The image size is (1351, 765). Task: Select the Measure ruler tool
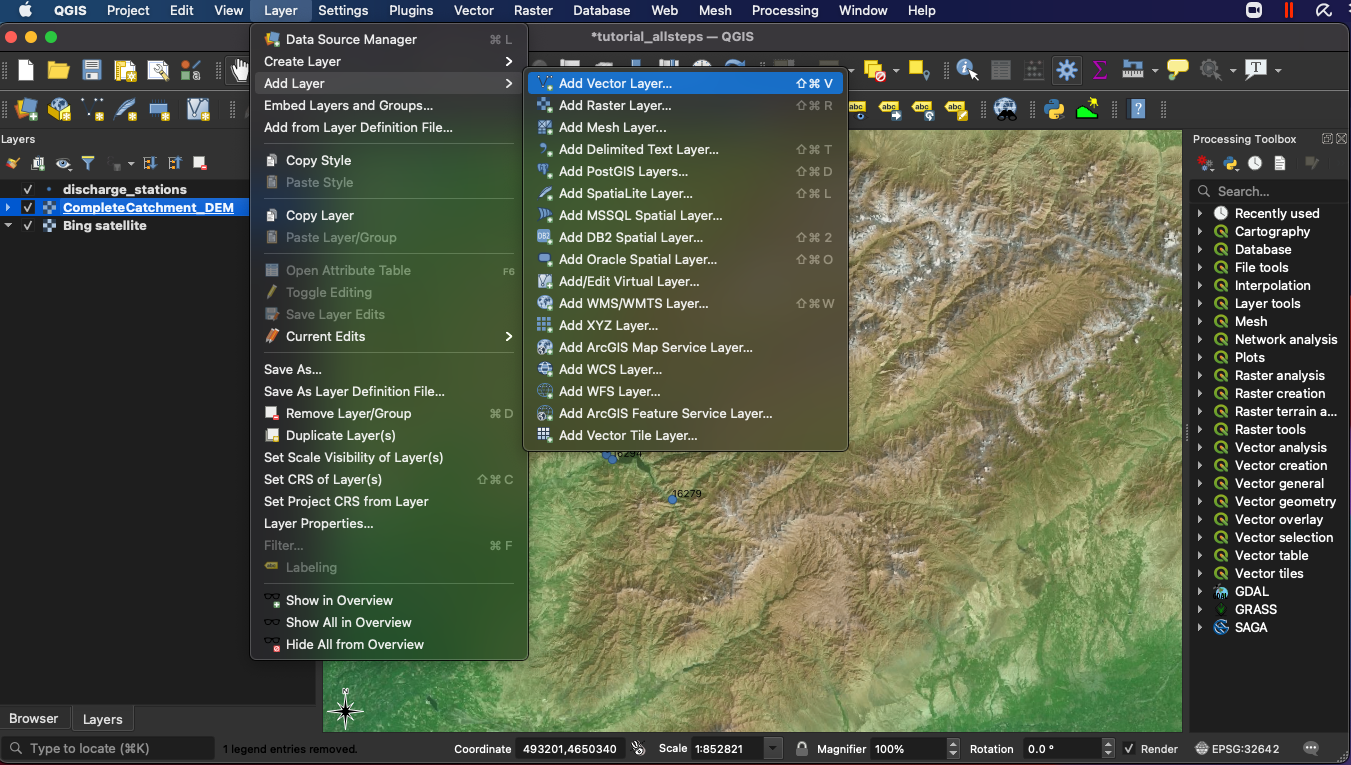coord(1133,70)
